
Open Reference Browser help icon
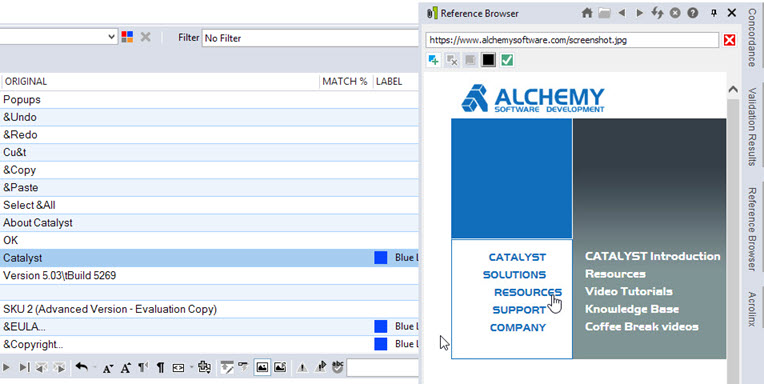point(693,13)
